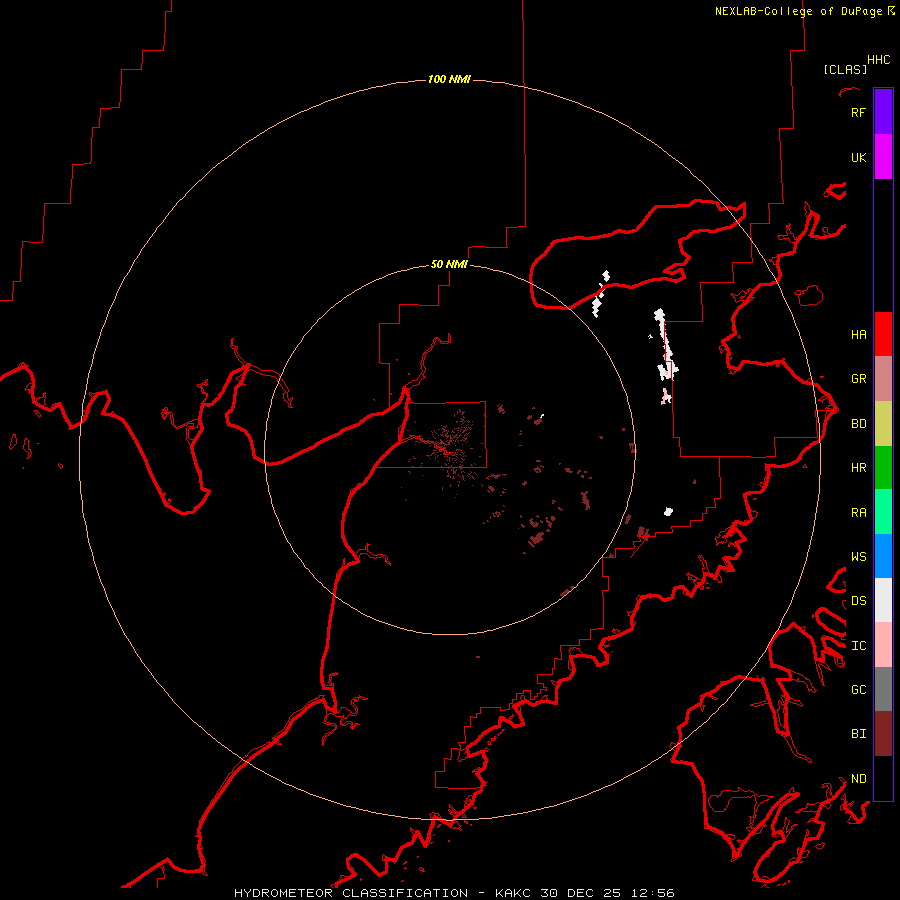
Task: Click the HR green legend swatch
Action: (x=883, y=467)
